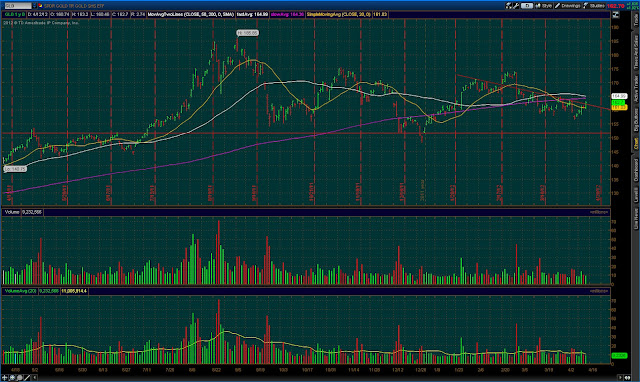Click the Volume panel header label
640x382 pixels.
tap(12, 212)
